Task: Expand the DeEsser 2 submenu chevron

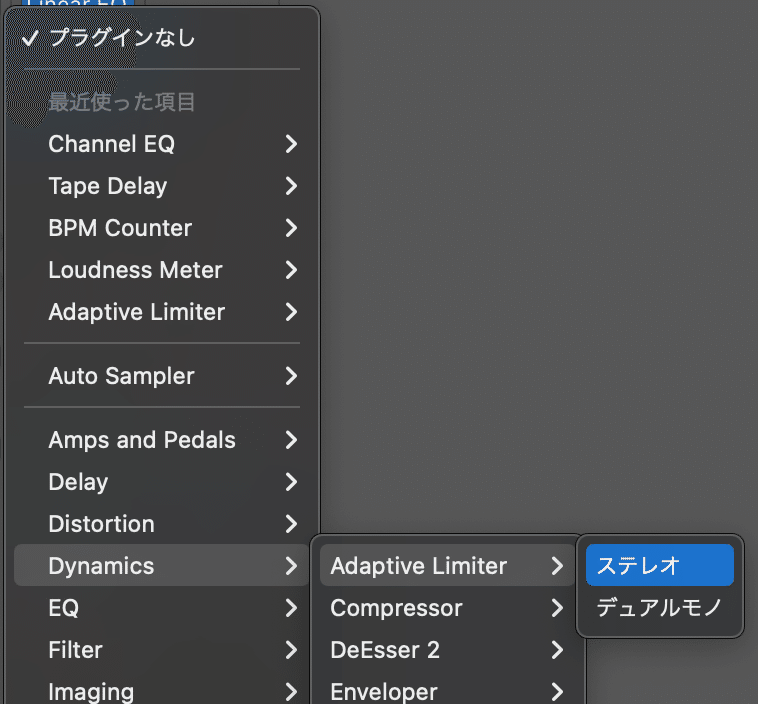Action: tap(557, 650)
